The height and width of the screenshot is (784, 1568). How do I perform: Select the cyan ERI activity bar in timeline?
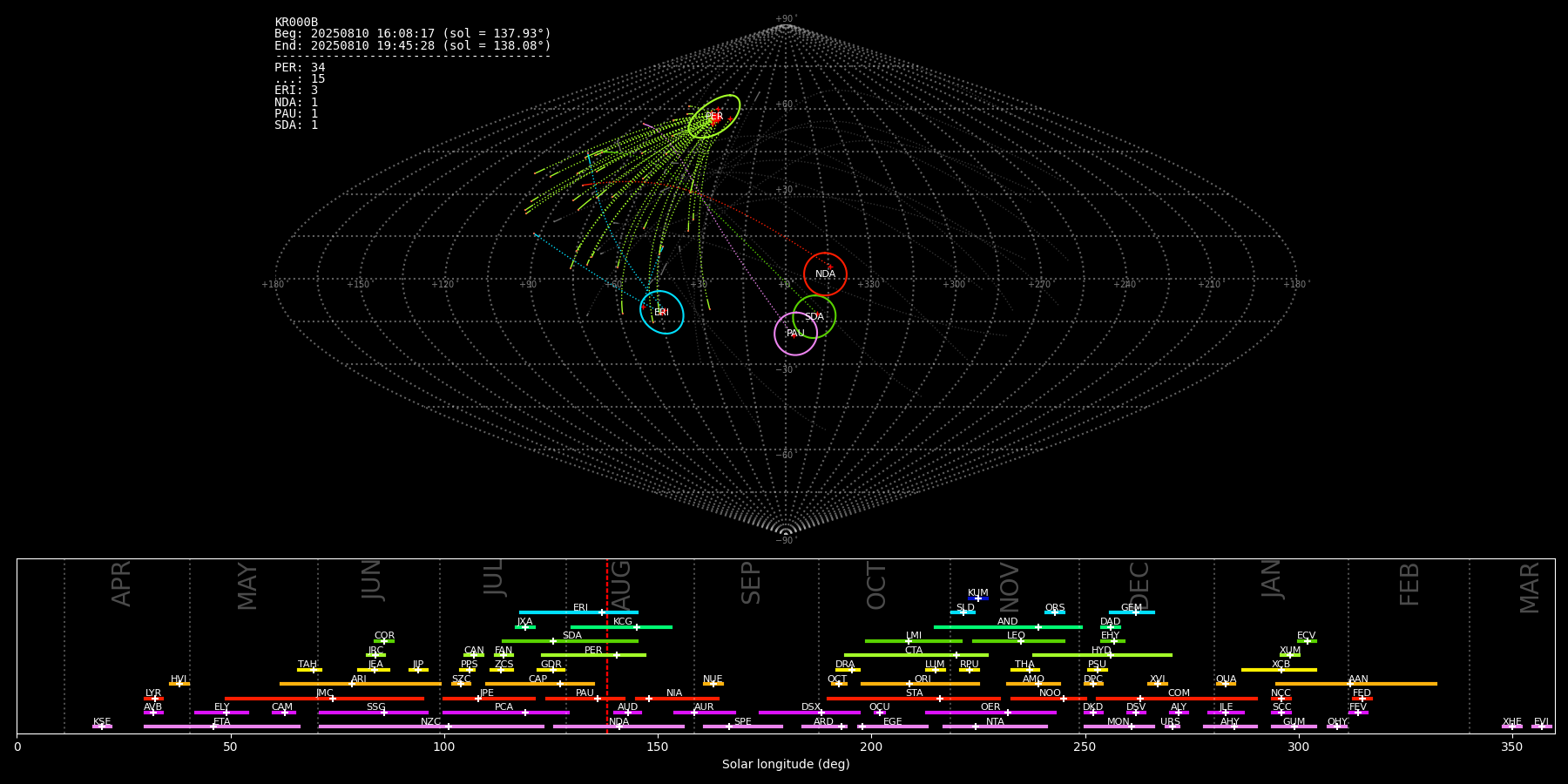pyautogui.click(x=578, y=612)
